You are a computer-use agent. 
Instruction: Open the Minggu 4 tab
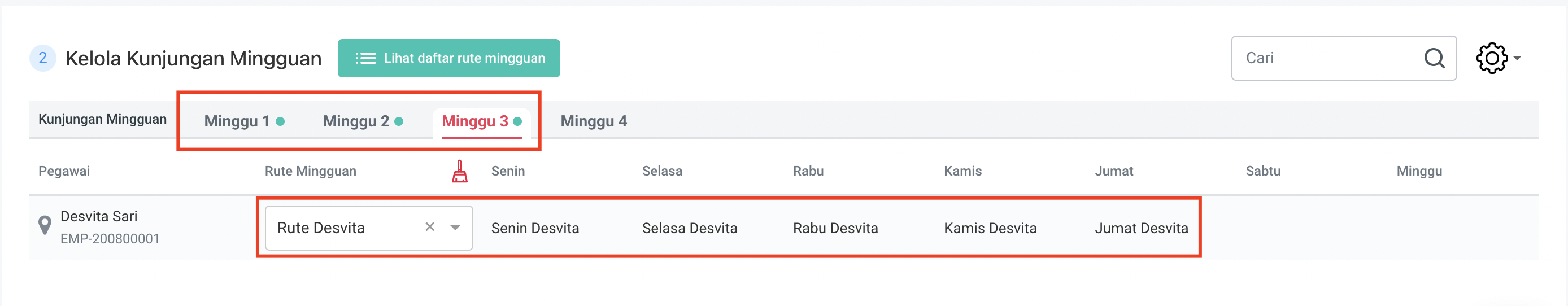point(594,121)
